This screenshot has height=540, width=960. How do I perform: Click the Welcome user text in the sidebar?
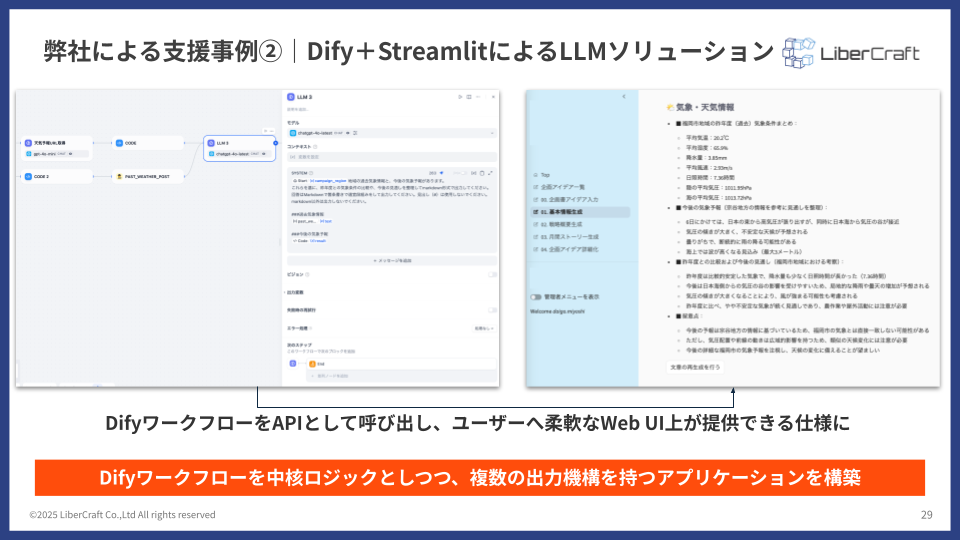tap(557, 312)
